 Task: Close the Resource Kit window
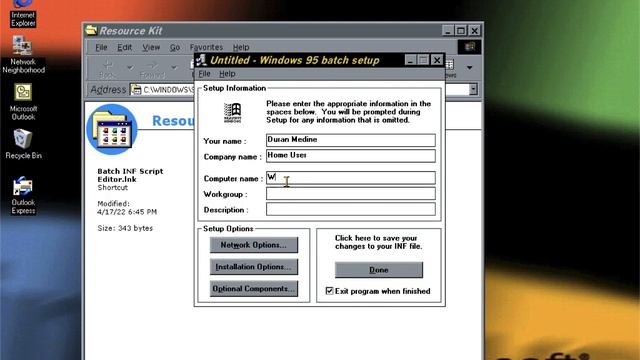475,30
